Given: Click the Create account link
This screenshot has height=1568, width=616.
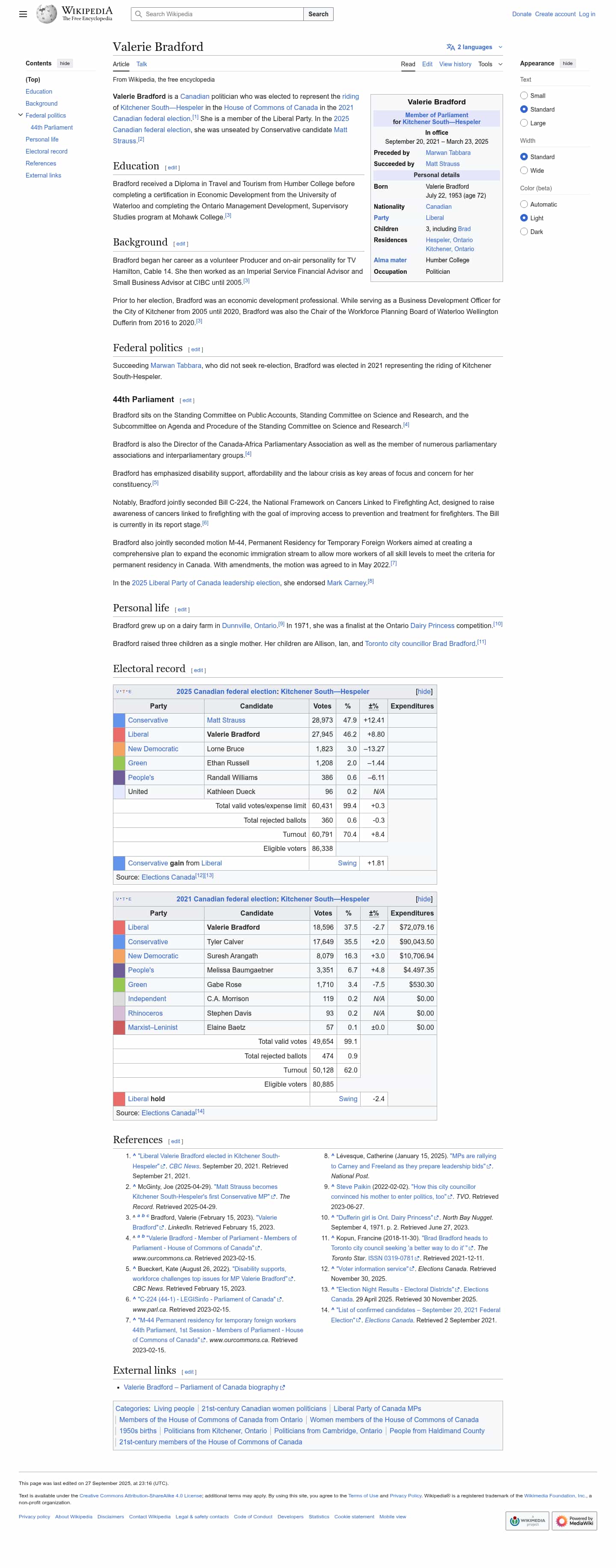Looking at the screenshot, I should point(555,14).
